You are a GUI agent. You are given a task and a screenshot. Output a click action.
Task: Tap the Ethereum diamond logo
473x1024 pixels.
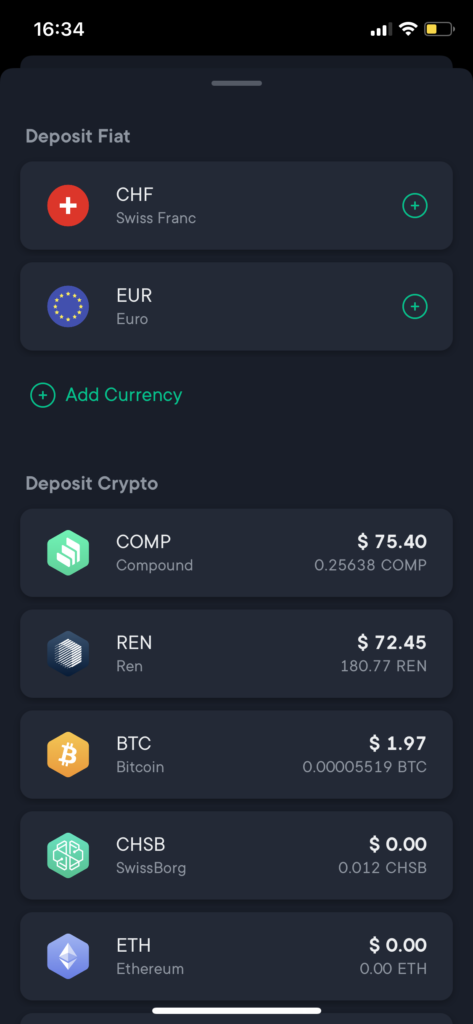click(68, 957)
